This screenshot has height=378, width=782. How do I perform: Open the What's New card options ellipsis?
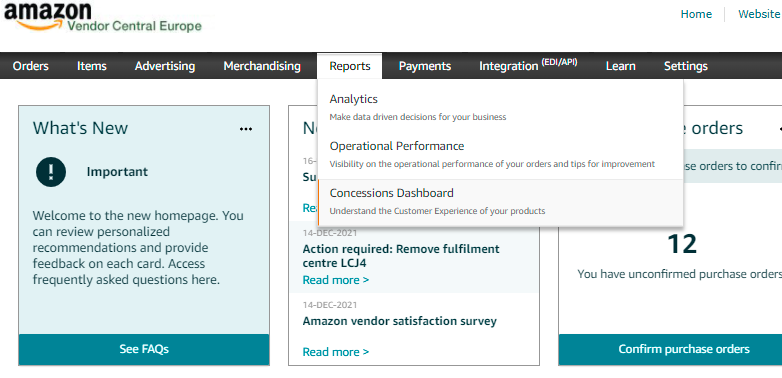coord(246,129)
